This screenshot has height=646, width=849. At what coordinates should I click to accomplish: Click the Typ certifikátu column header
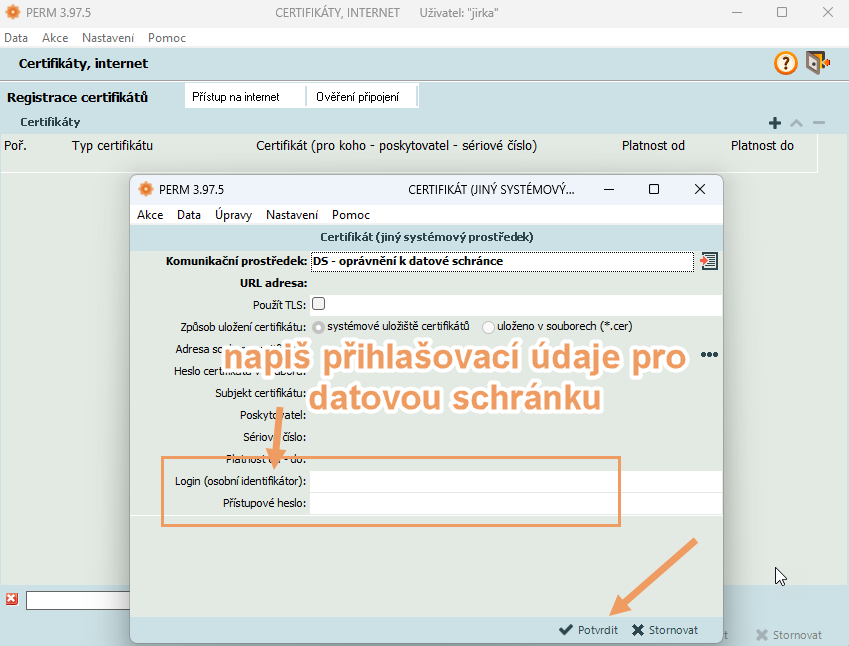(112, 146)
